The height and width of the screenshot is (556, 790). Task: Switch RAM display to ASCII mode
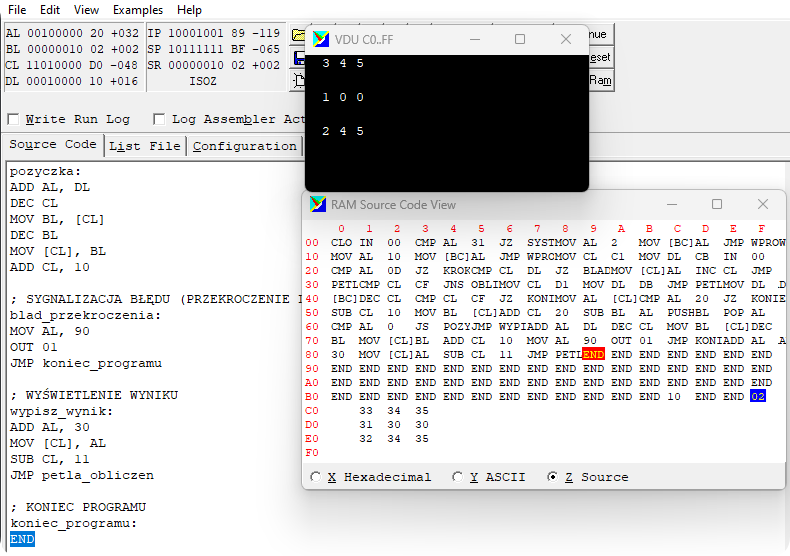pos(458,477)
